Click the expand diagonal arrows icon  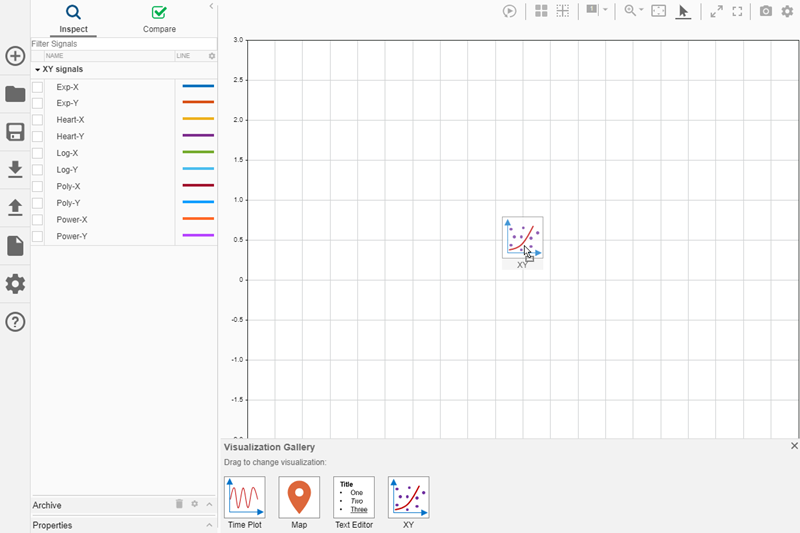coord(716,11)
